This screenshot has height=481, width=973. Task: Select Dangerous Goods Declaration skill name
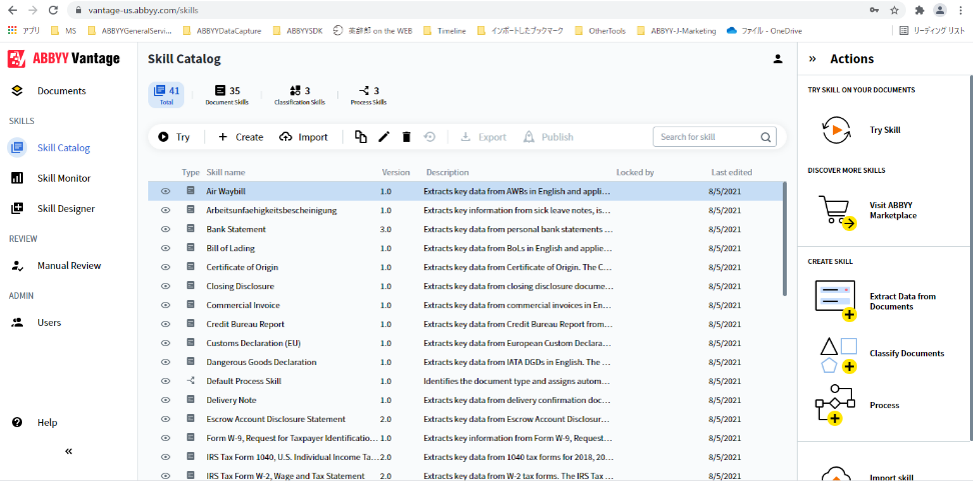point(261,362)
